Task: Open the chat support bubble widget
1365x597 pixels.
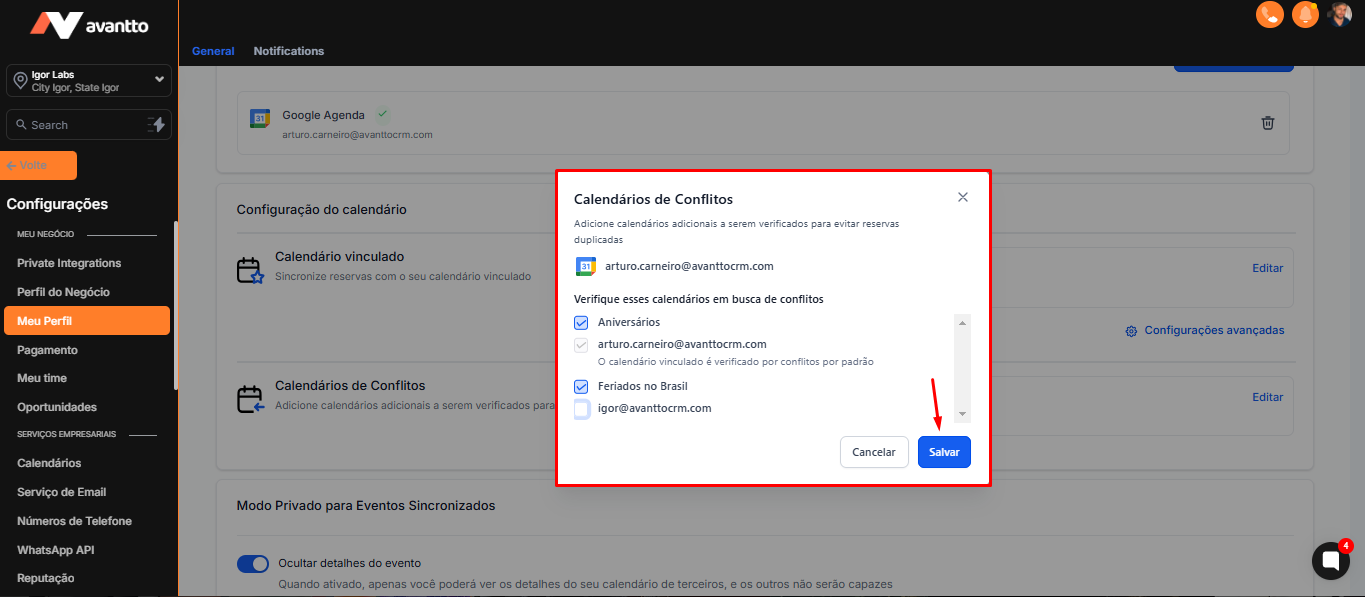Action: pos(1330,562)
